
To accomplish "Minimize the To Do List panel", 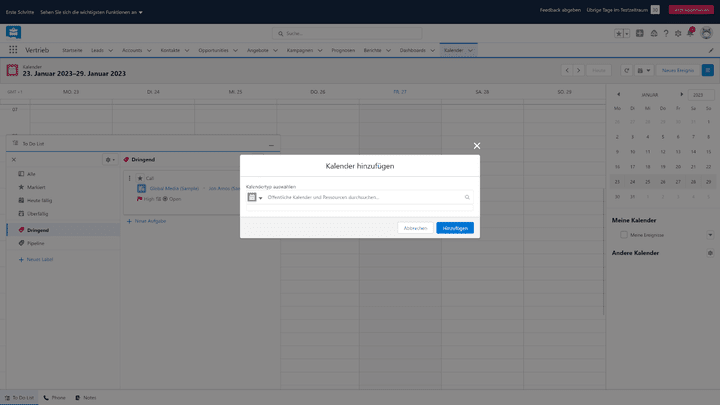I will point(271,145).
